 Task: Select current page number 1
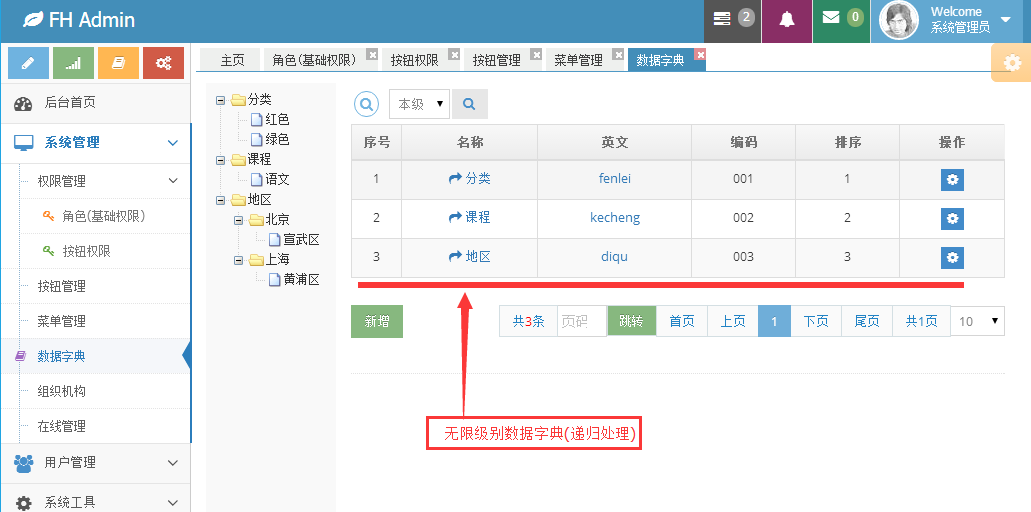775,321
